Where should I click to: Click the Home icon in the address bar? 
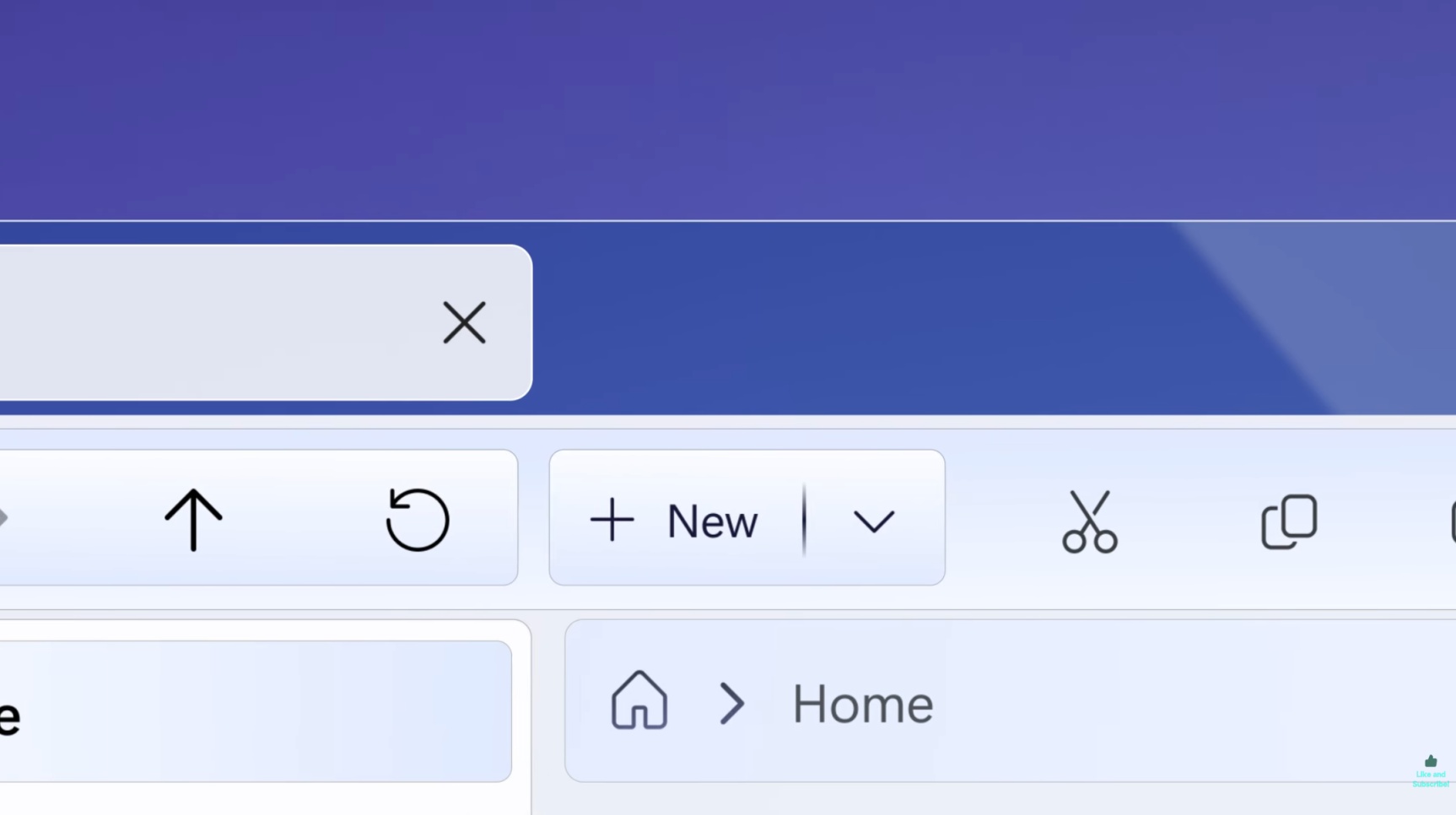639,700
